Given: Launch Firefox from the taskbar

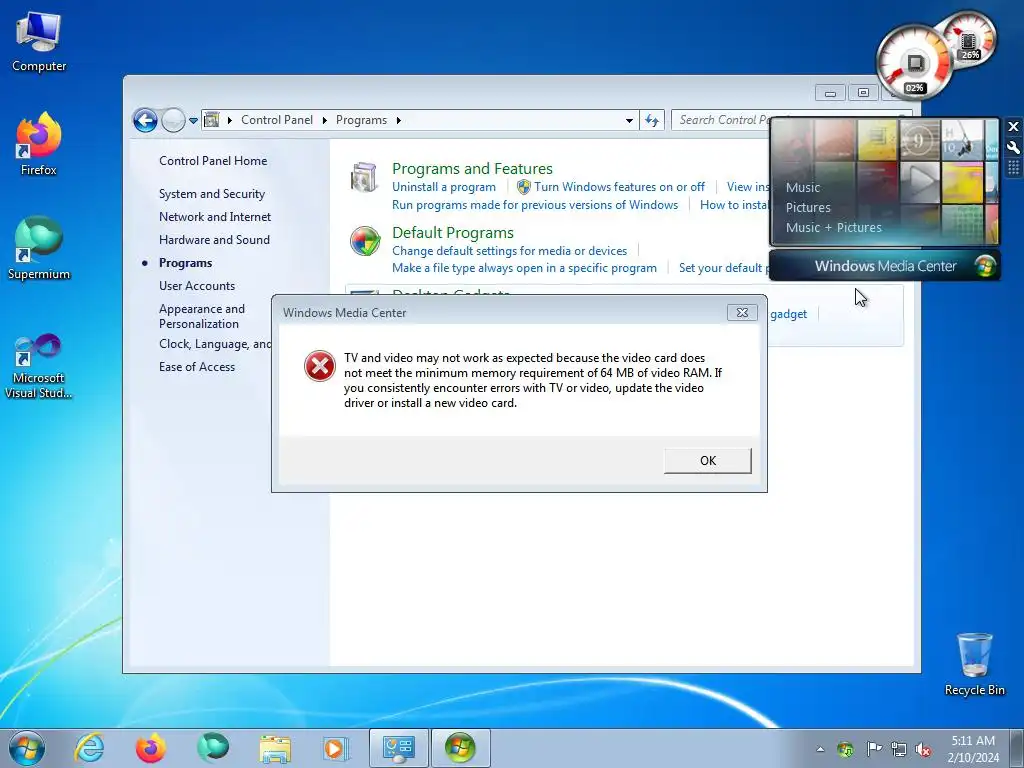Looking at the screenshot, I should (151, 748).
